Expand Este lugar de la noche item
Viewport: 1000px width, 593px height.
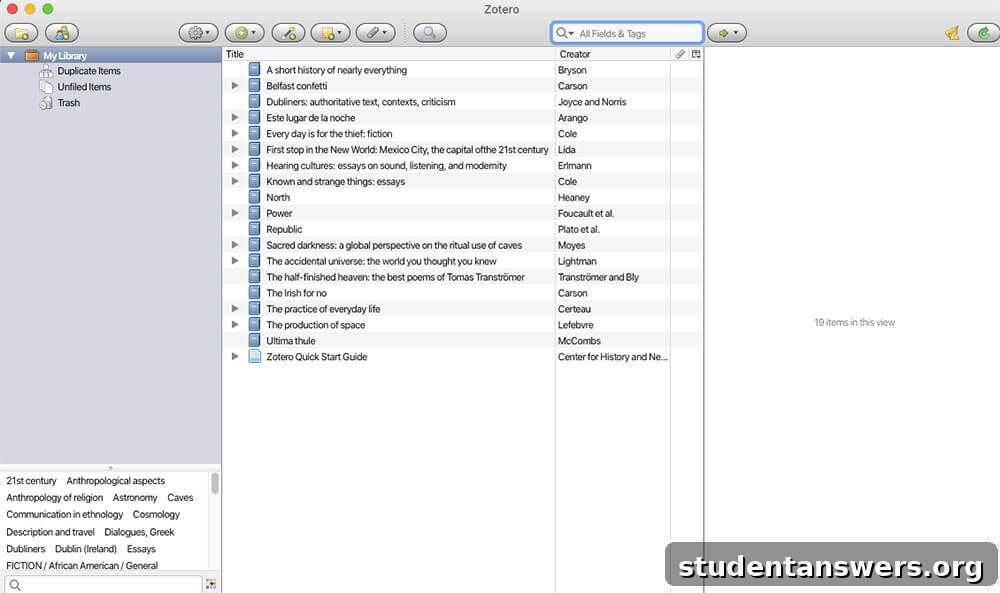tap(235, 117)
